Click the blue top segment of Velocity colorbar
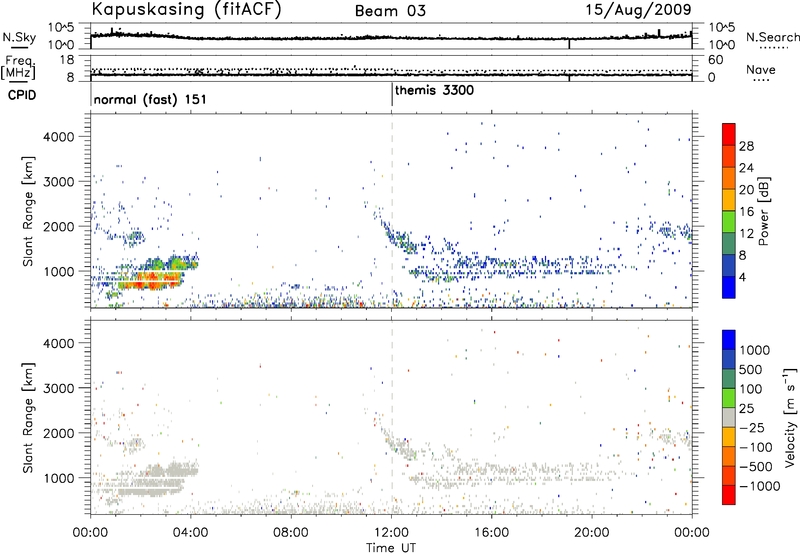800x554 pixels. (x=729, y=340)
